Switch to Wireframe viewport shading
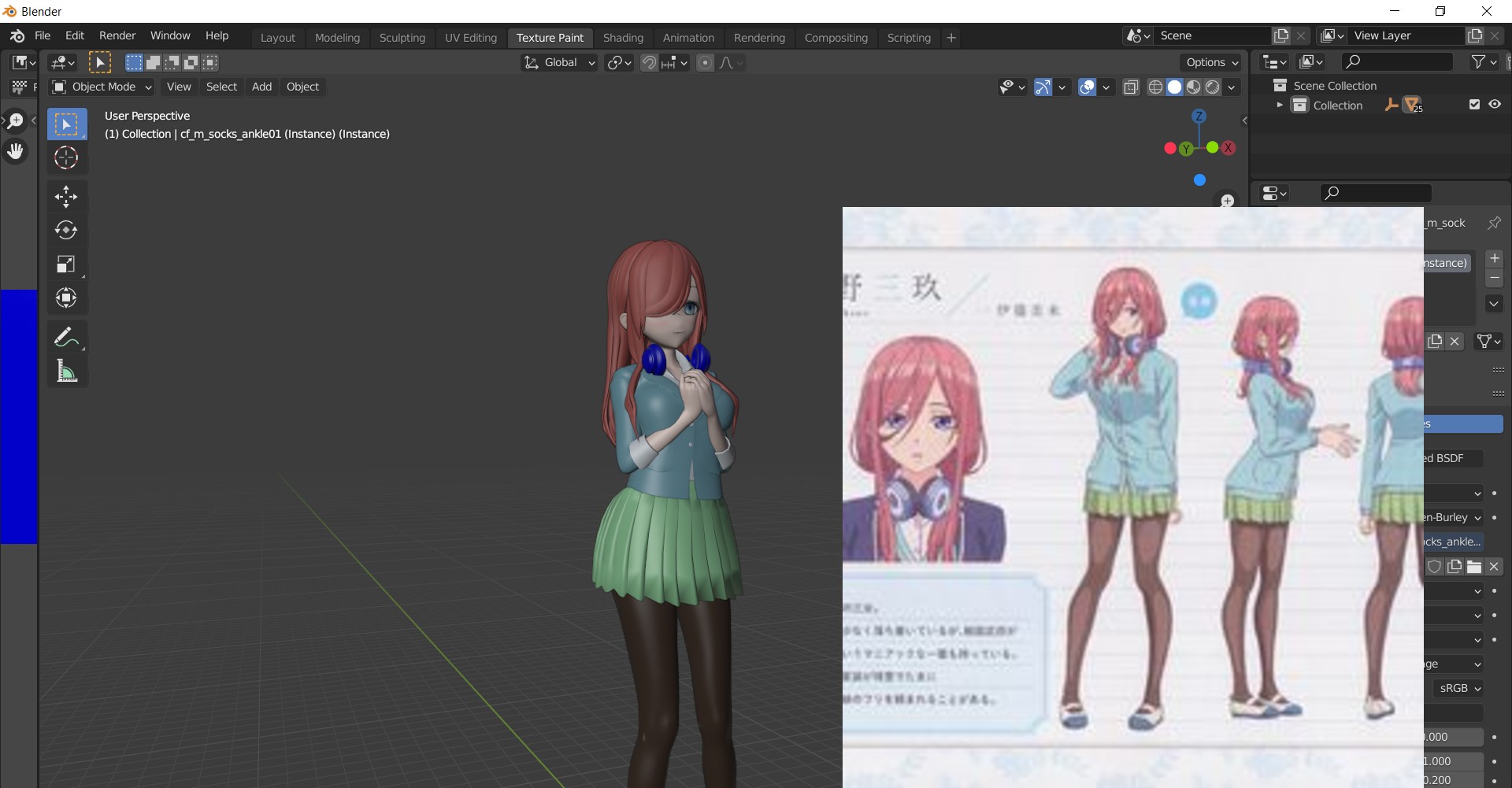Image resolution: width=1512 pixels, height=788 pixels. 1155,87
